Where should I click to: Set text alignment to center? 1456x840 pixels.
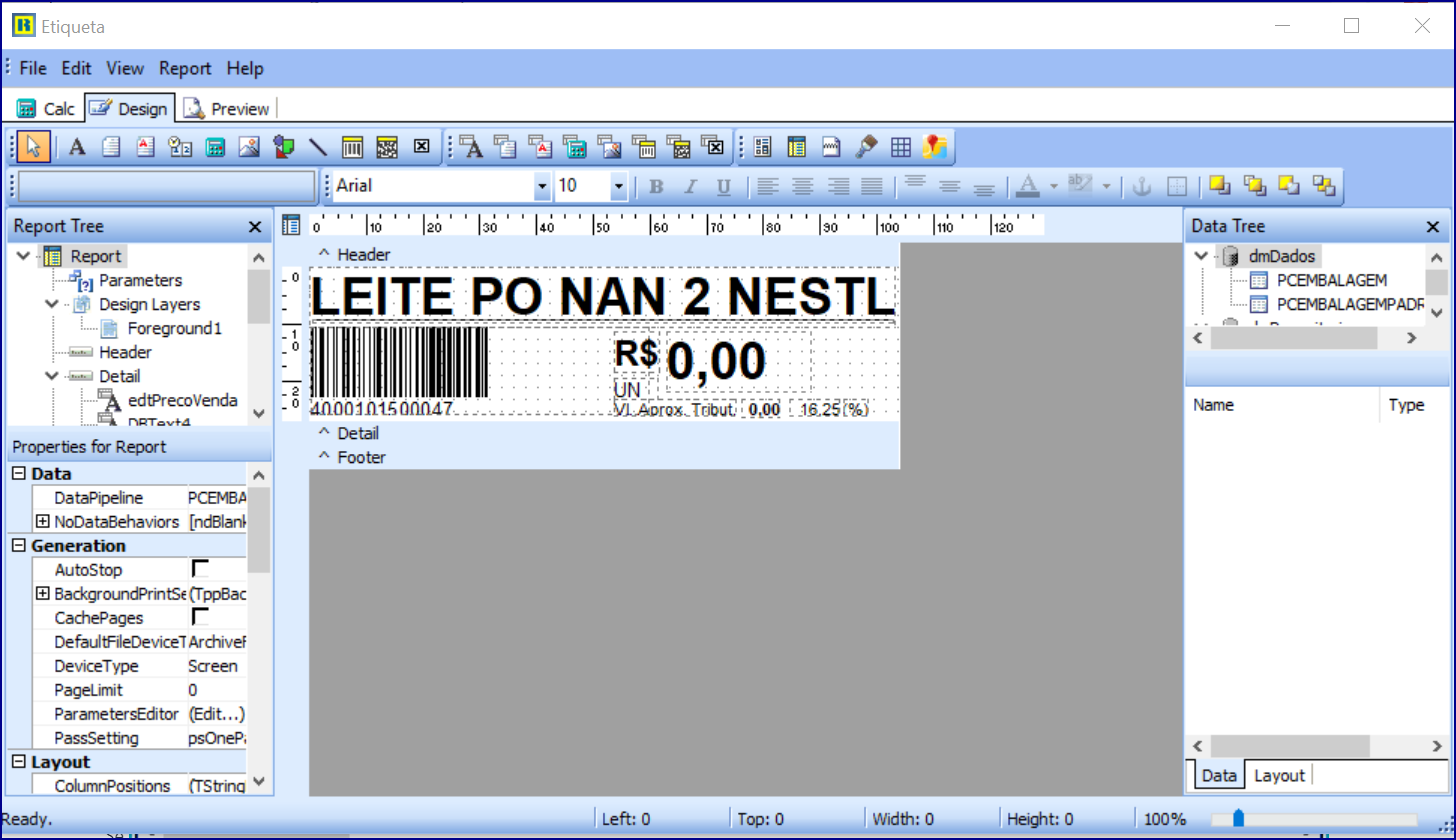pyautogui.click(x=802, y=186)
